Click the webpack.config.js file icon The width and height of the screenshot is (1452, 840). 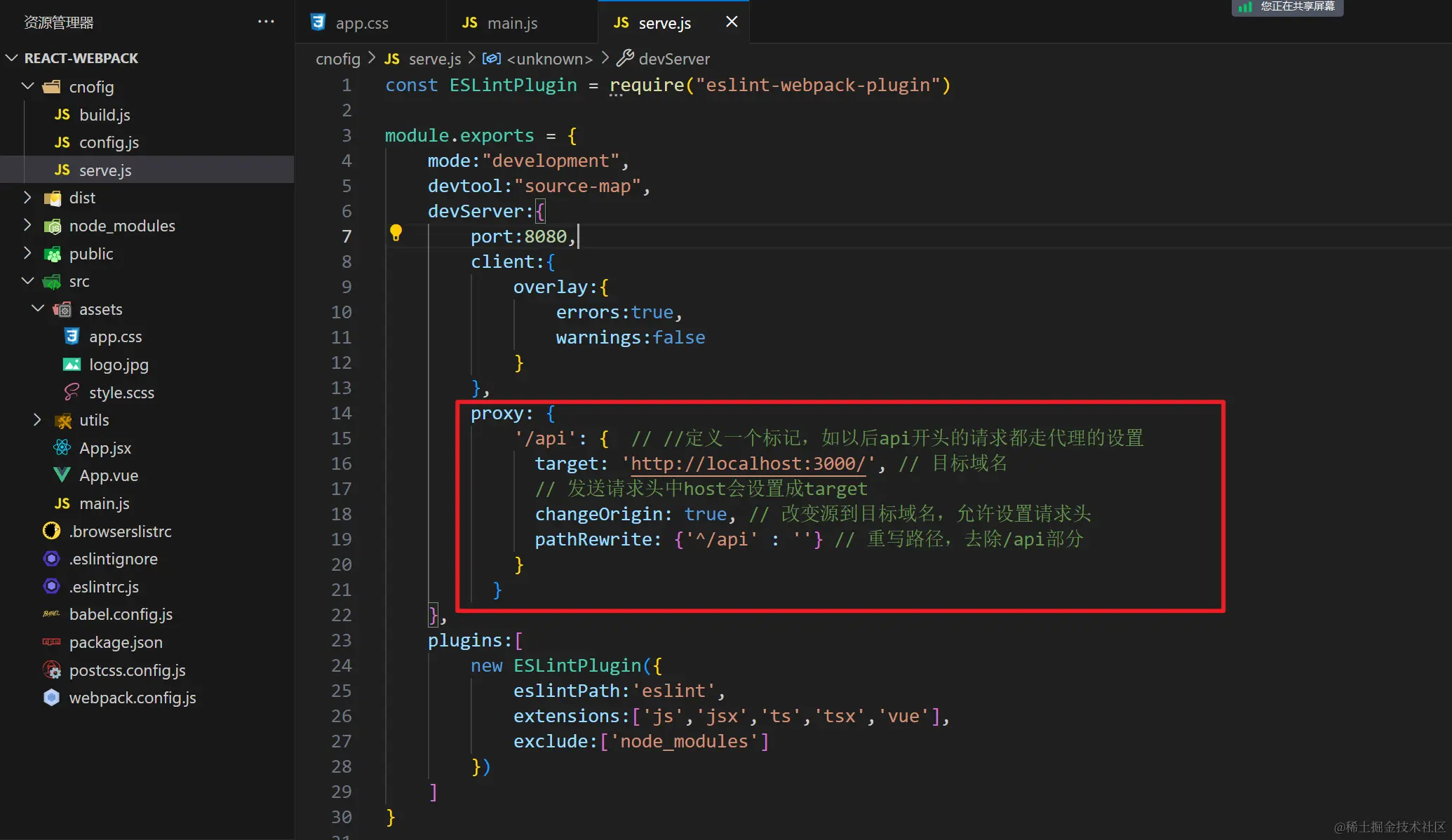tap(51, 698)
